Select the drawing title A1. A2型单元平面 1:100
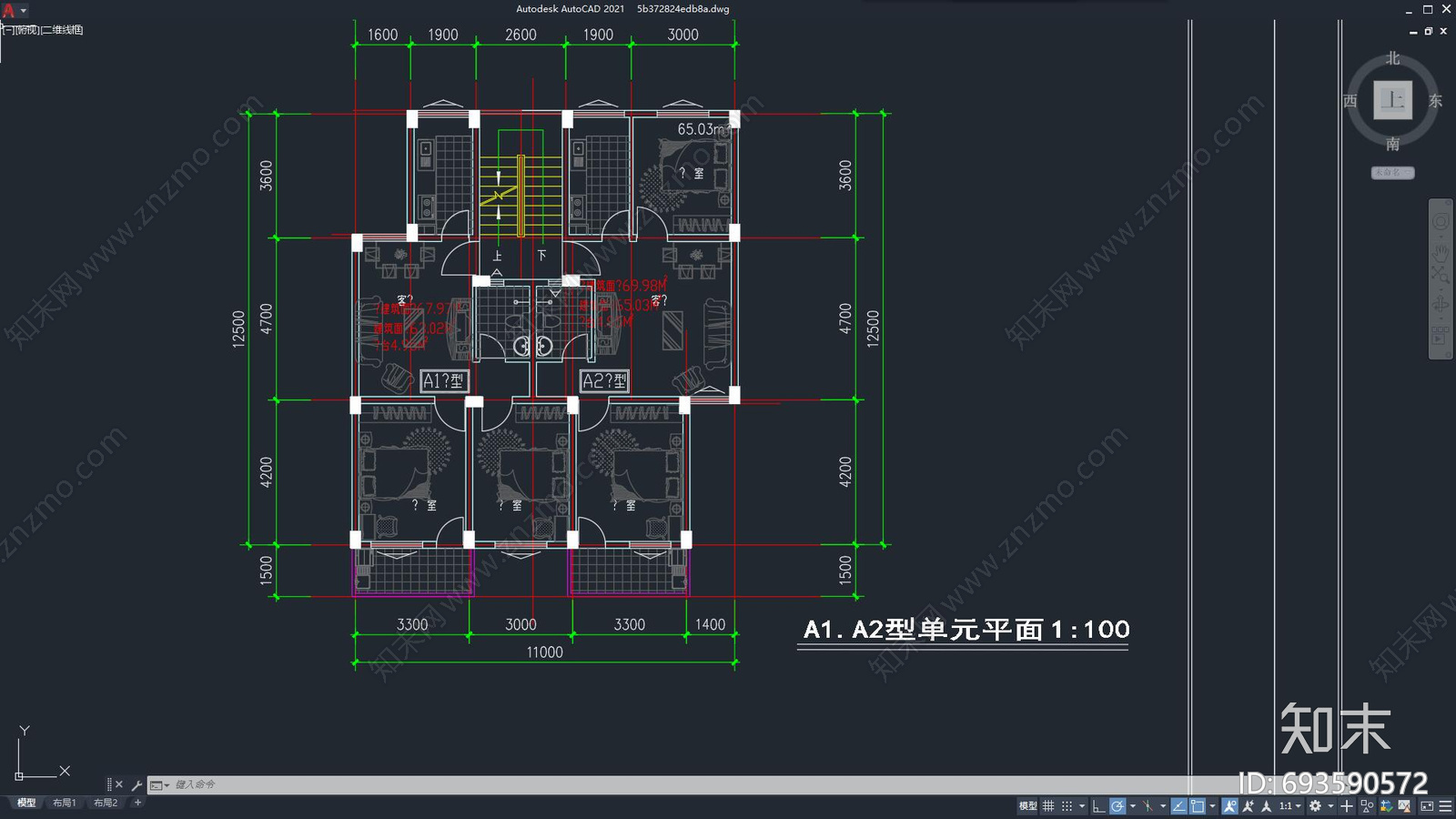 click(966, 630)
